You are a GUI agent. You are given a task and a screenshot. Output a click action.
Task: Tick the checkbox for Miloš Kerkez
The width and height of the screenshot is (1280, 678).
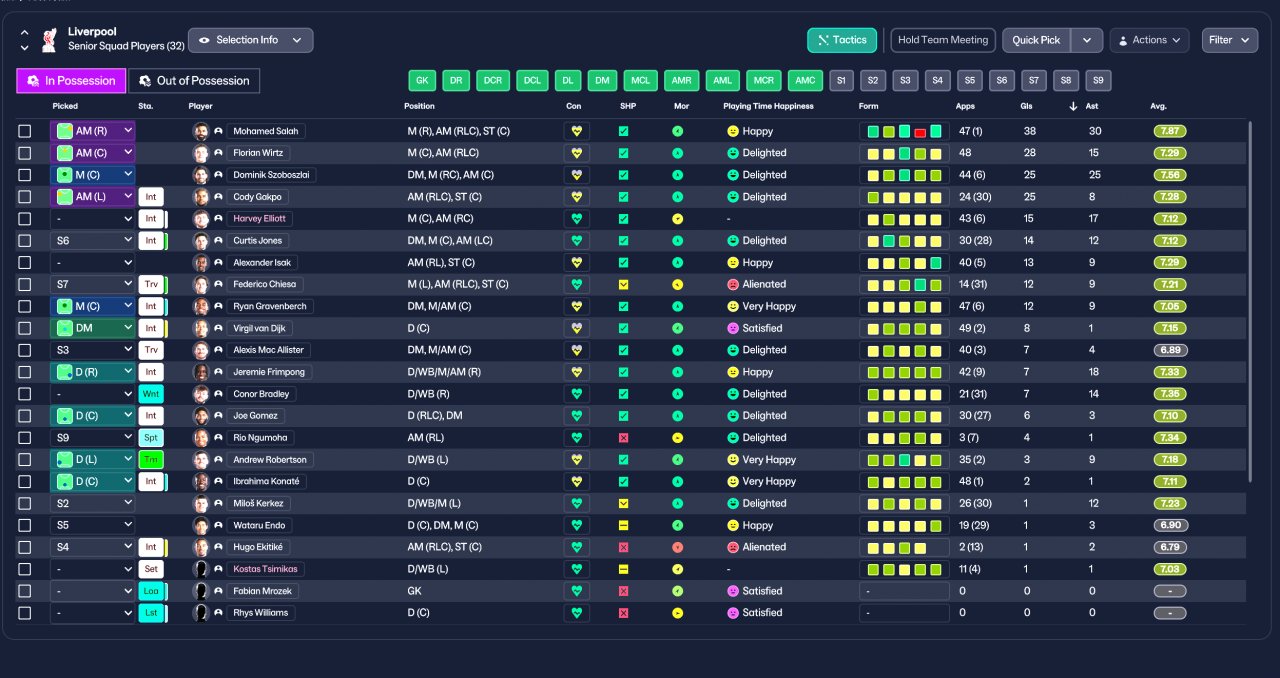tap(25, 503)
